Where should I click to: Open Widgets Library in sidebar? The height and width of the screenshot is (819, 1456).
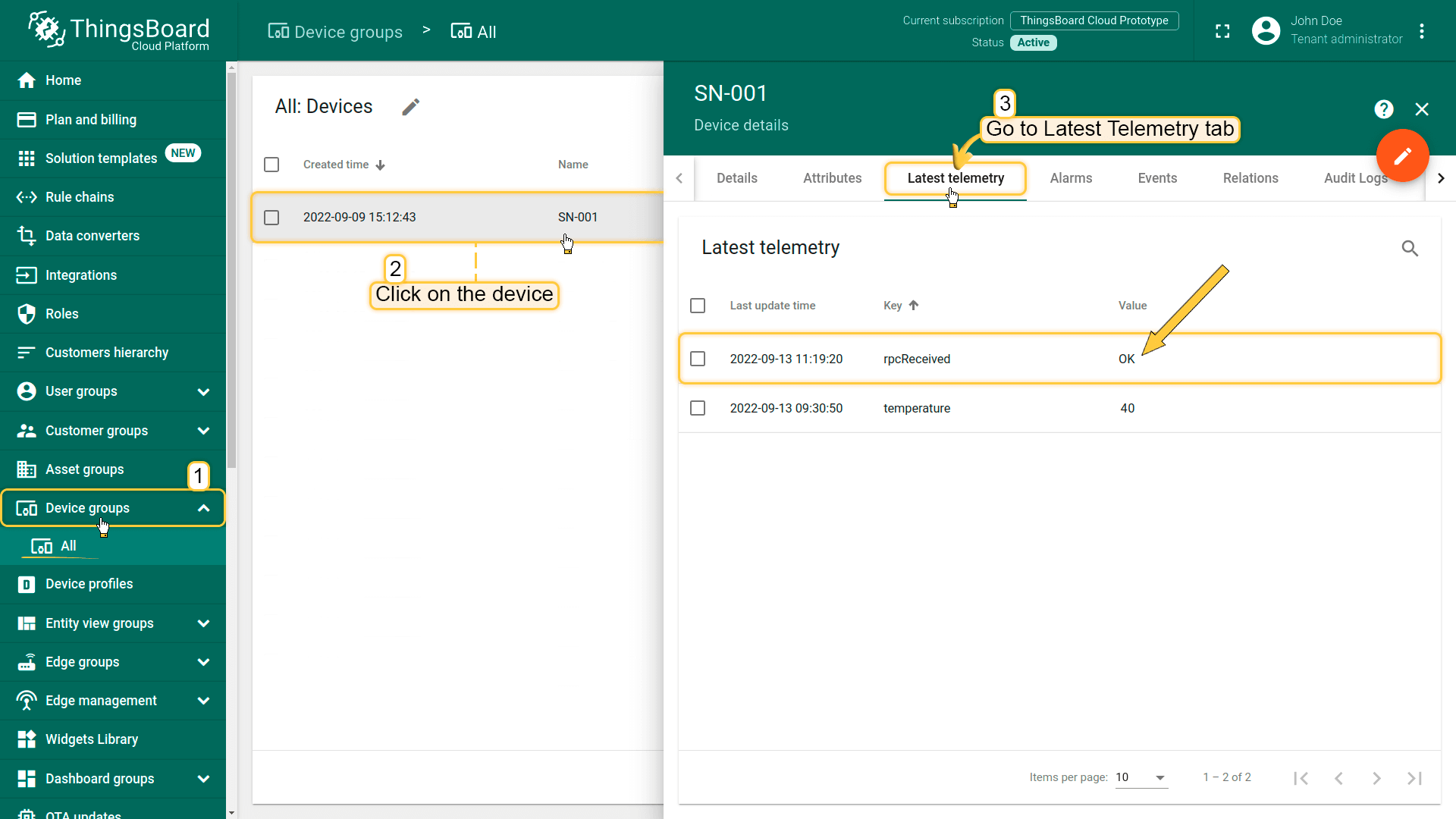(91, 739)
